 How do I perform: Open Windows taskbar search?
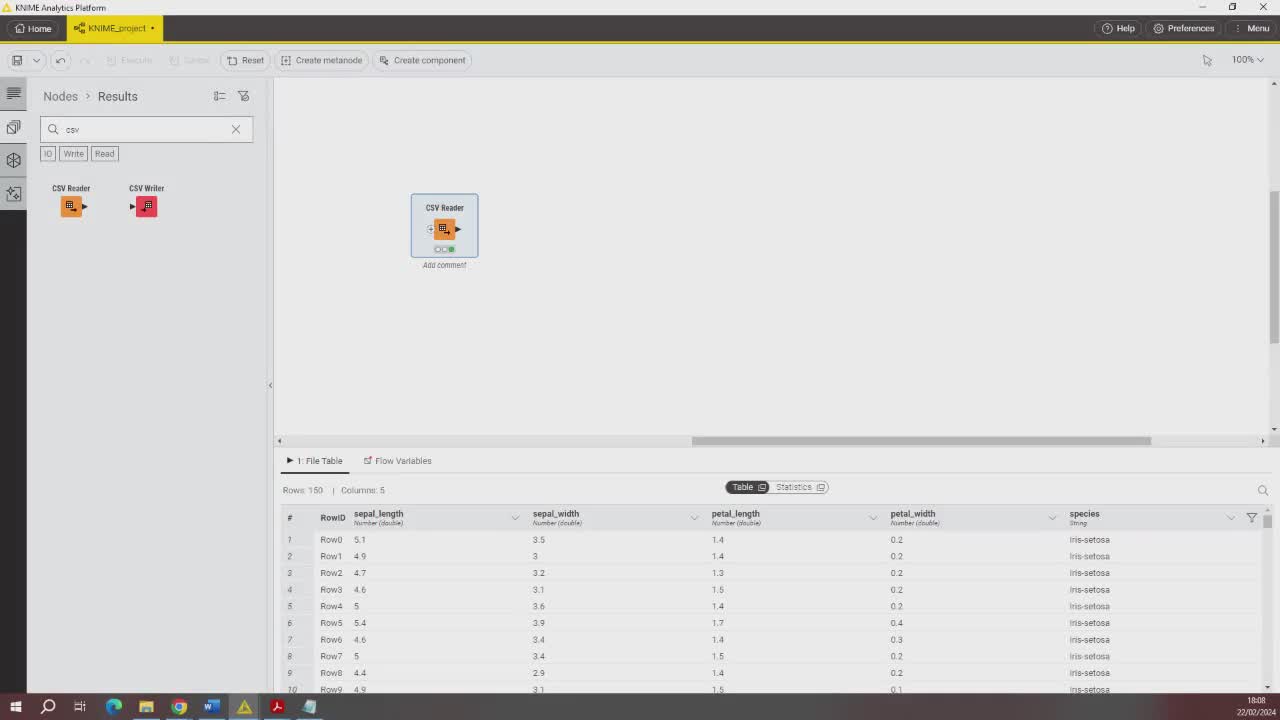coord(48,707)
